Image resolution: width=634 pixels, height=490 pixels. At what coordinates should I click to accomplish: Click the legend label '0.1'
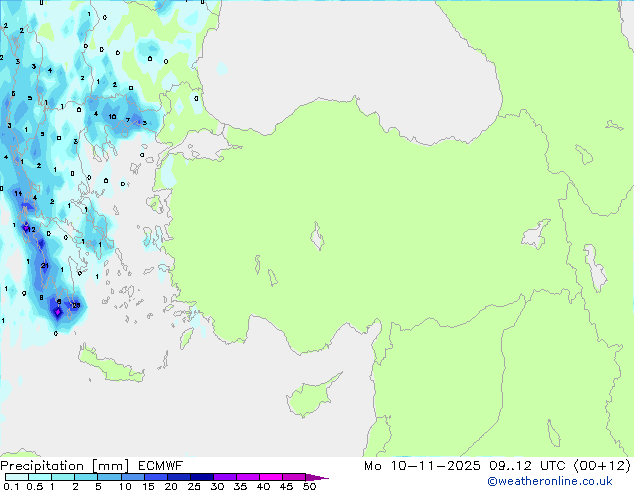tap(11, 486)
